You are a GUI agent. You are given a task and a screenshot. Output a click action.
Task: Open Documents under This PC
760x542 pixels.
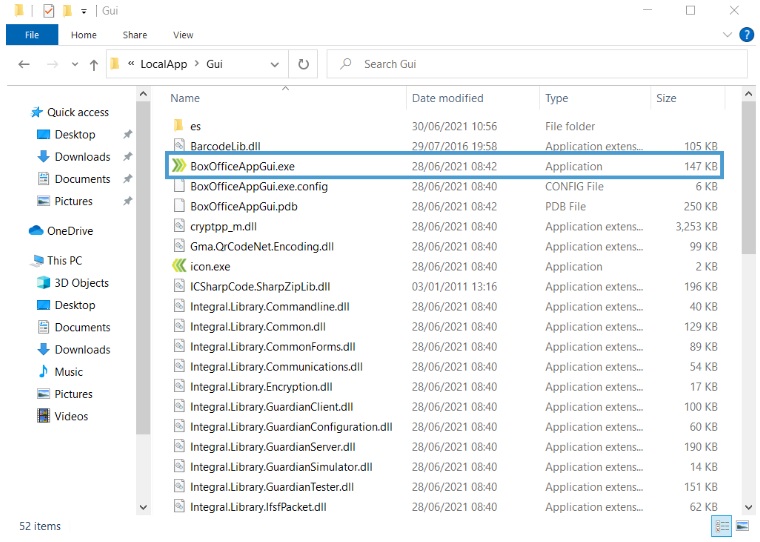click(82, 327)
